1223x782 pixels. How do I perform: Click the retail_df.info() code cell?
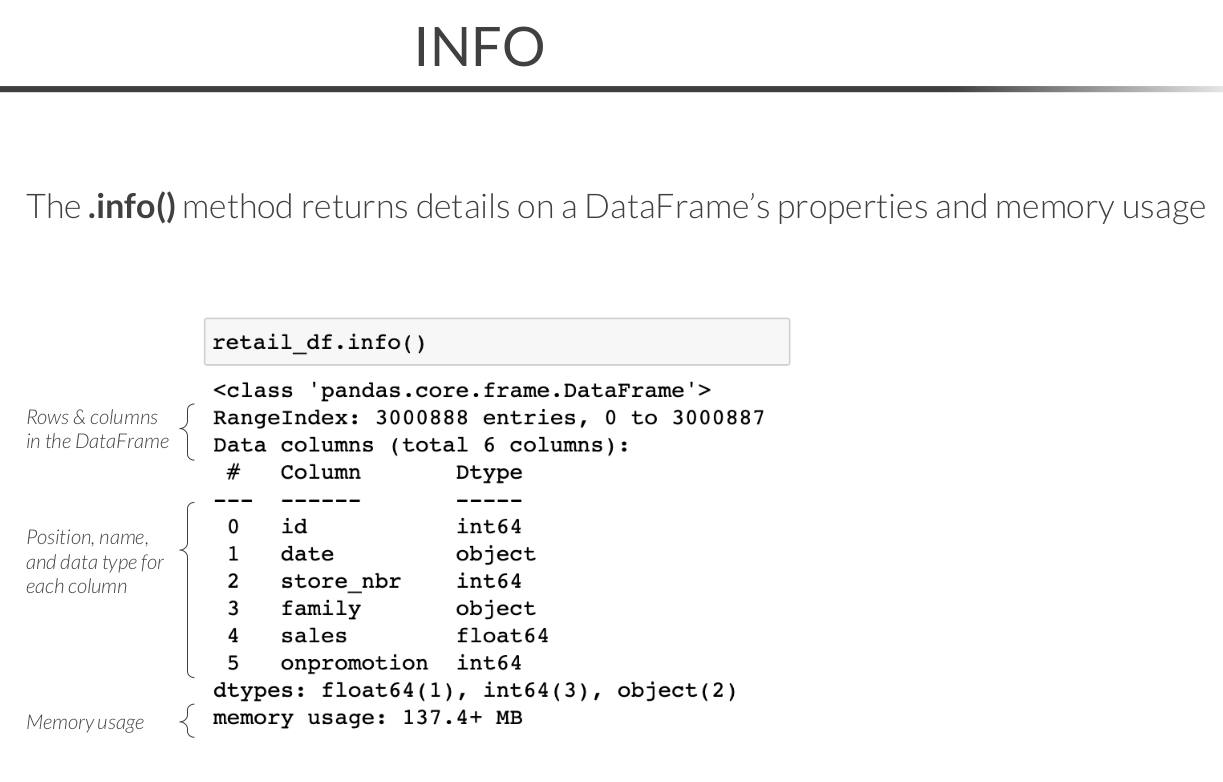(496, 343)
